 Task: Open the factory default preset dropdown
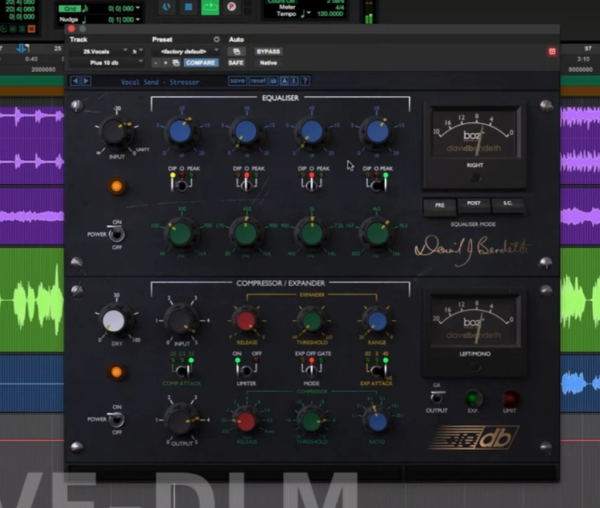pos(185,51)
